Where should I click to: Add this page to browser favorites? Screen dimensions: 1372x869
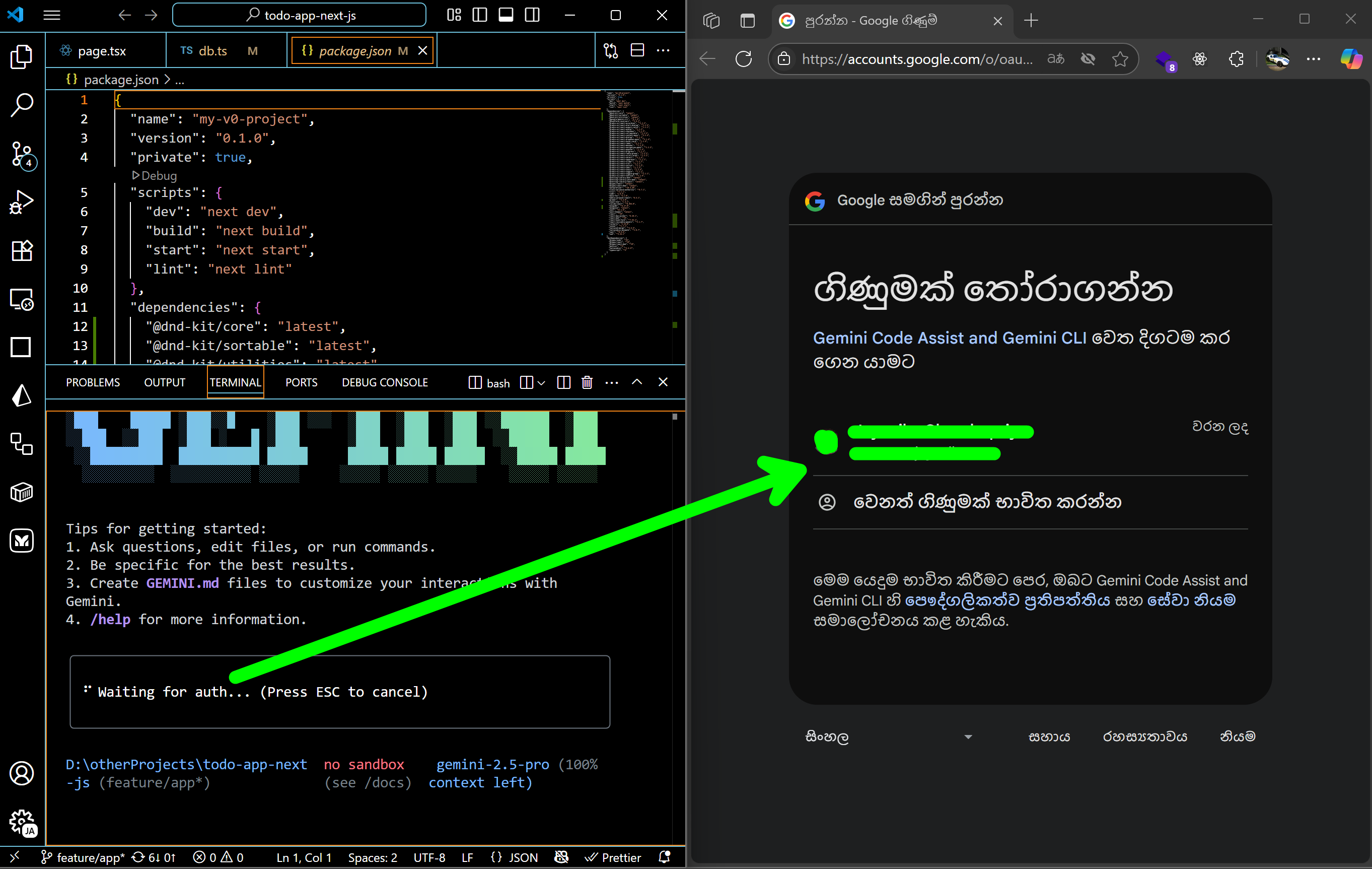point(1120,59)
